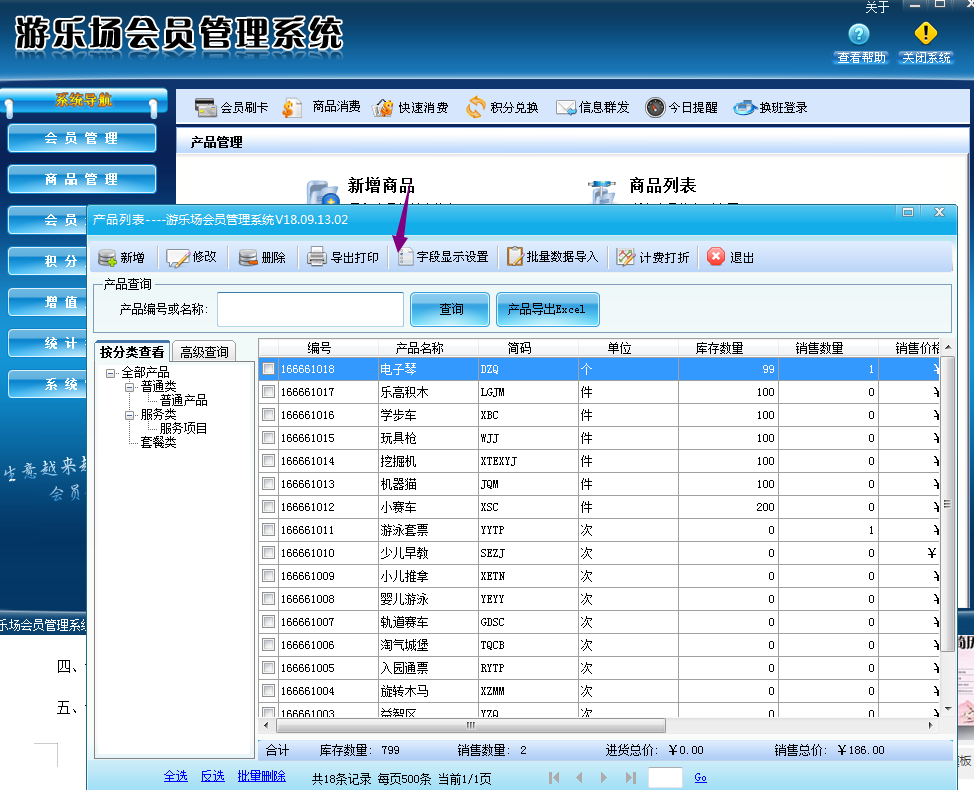Open 商品管理 in the sidebar navigation
Viewport: 974px width, 790px height.
pos(82,179)
